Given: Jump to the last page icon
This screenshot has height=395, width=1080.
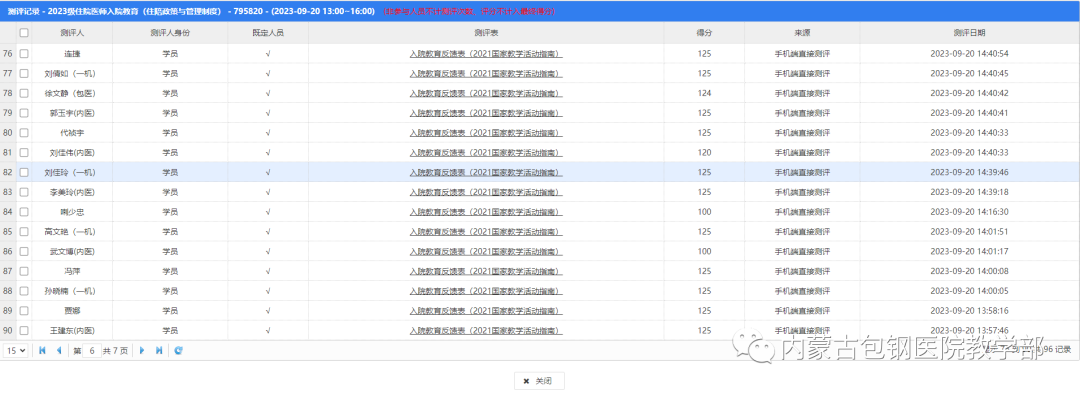Looking at the screenshot, I should 159,350.
